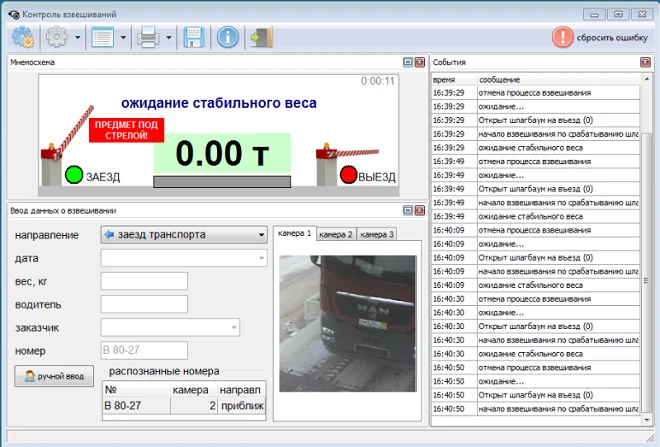
Task: Click the blue gears configuration icon
Action: [22, 38]
